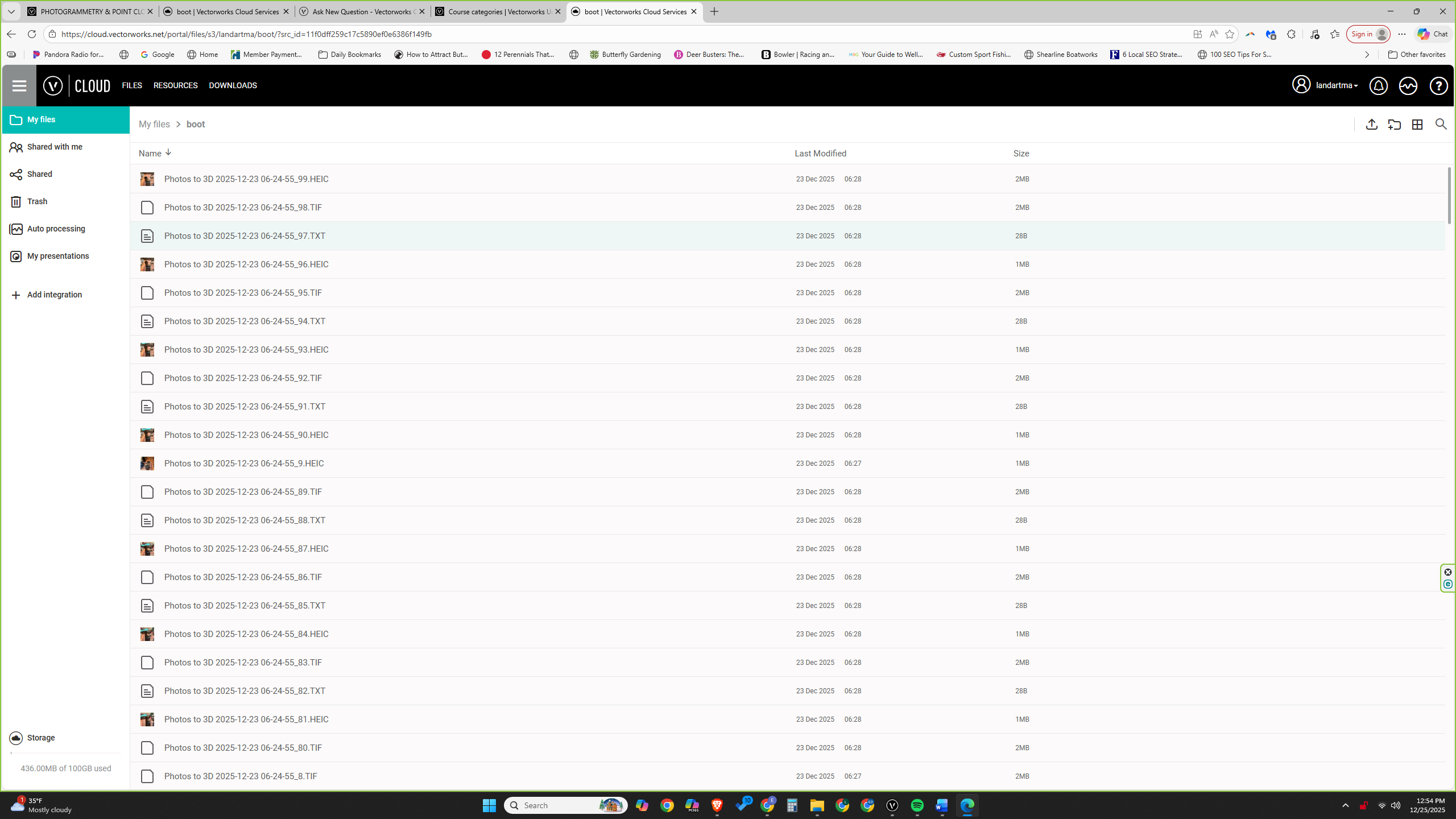Show more bookmarks bar chevron
Viewport: 1456px width, 819px height.
[x=1367, y=55]
